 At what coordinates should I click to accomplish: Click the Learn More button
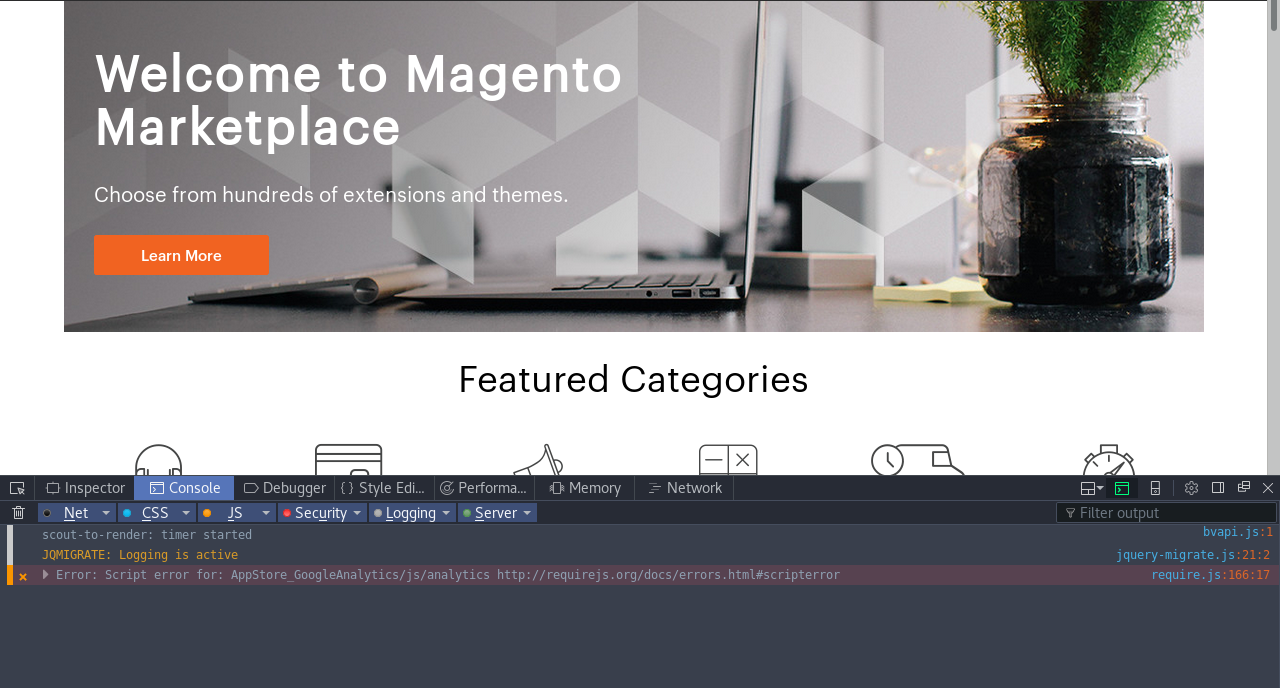pyautogui.click(x=181, y=256)
